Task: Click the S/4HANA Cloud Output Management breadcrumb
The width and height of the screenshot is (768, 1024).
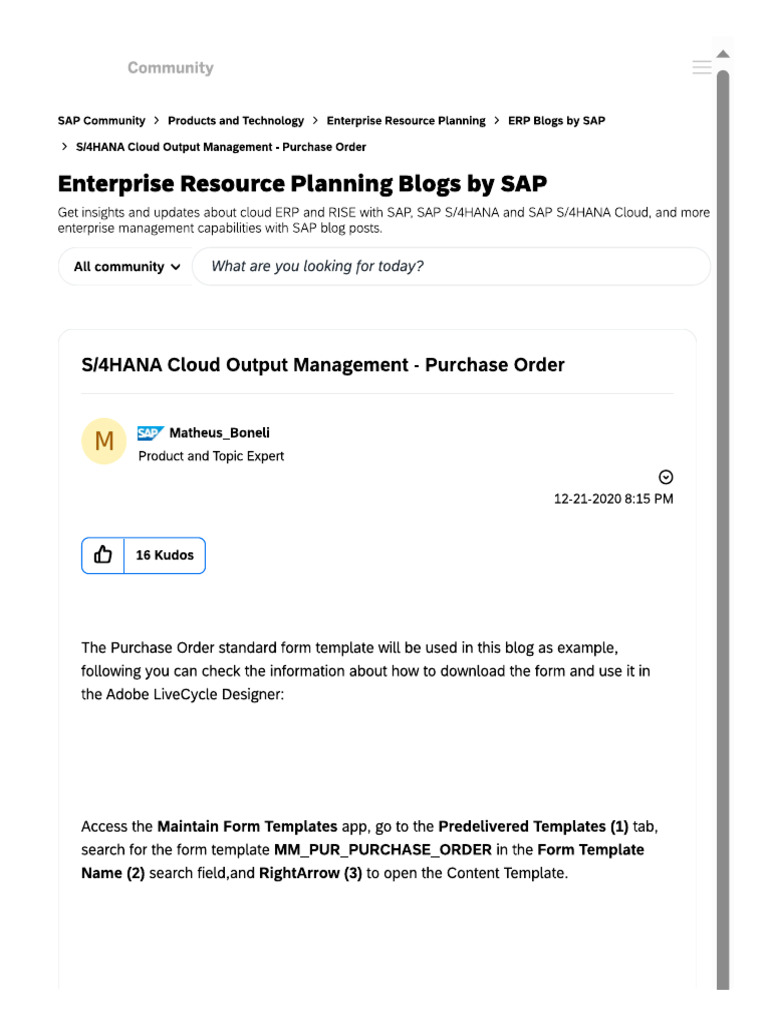Action: click(x=221, y=147)
